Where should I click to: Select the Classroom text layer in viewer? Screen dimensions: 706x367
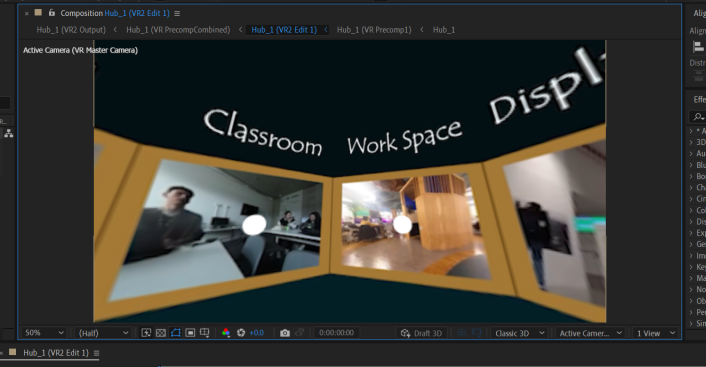click(263, 133)
